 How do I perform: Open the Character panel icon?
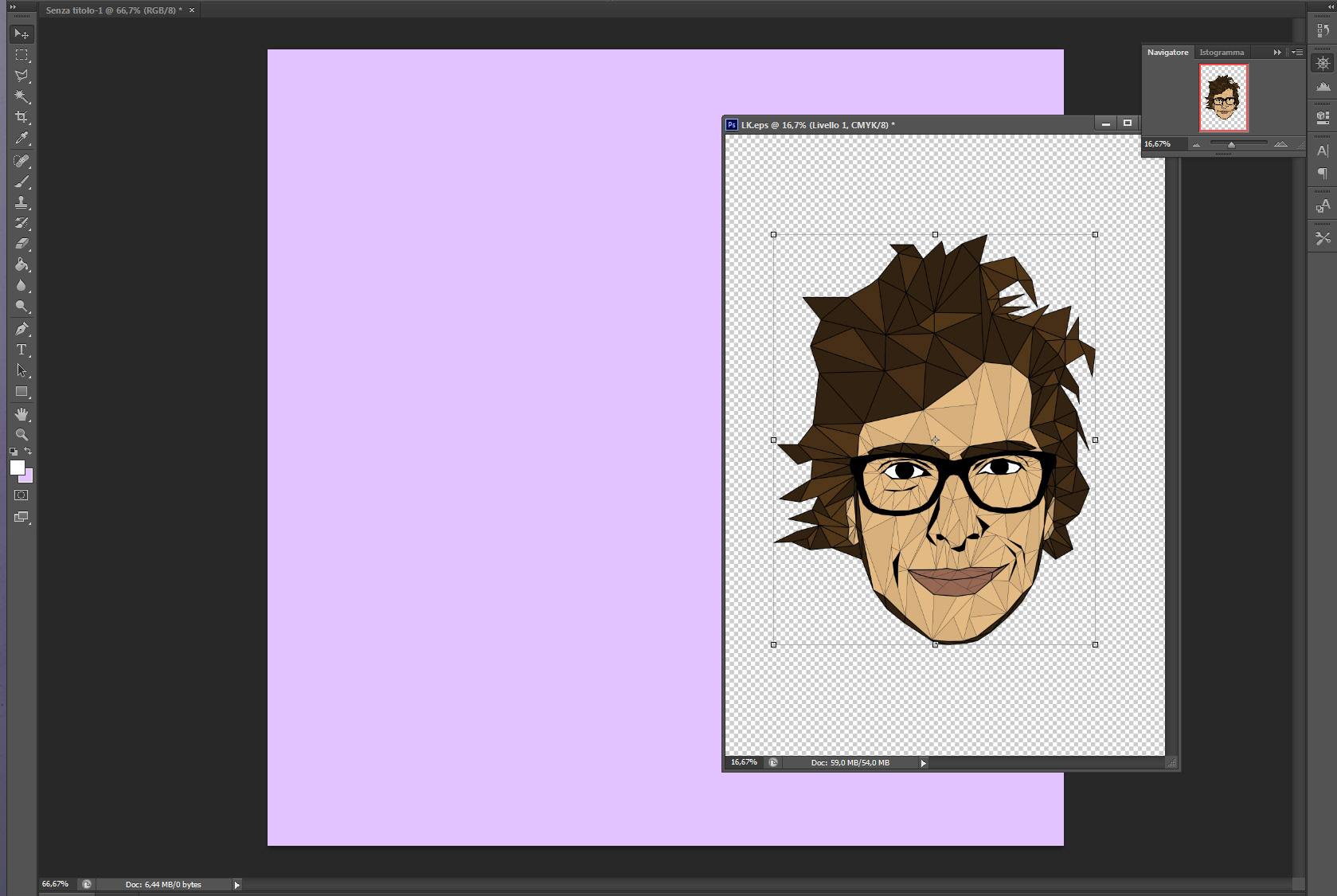(x=1323, y=151)
